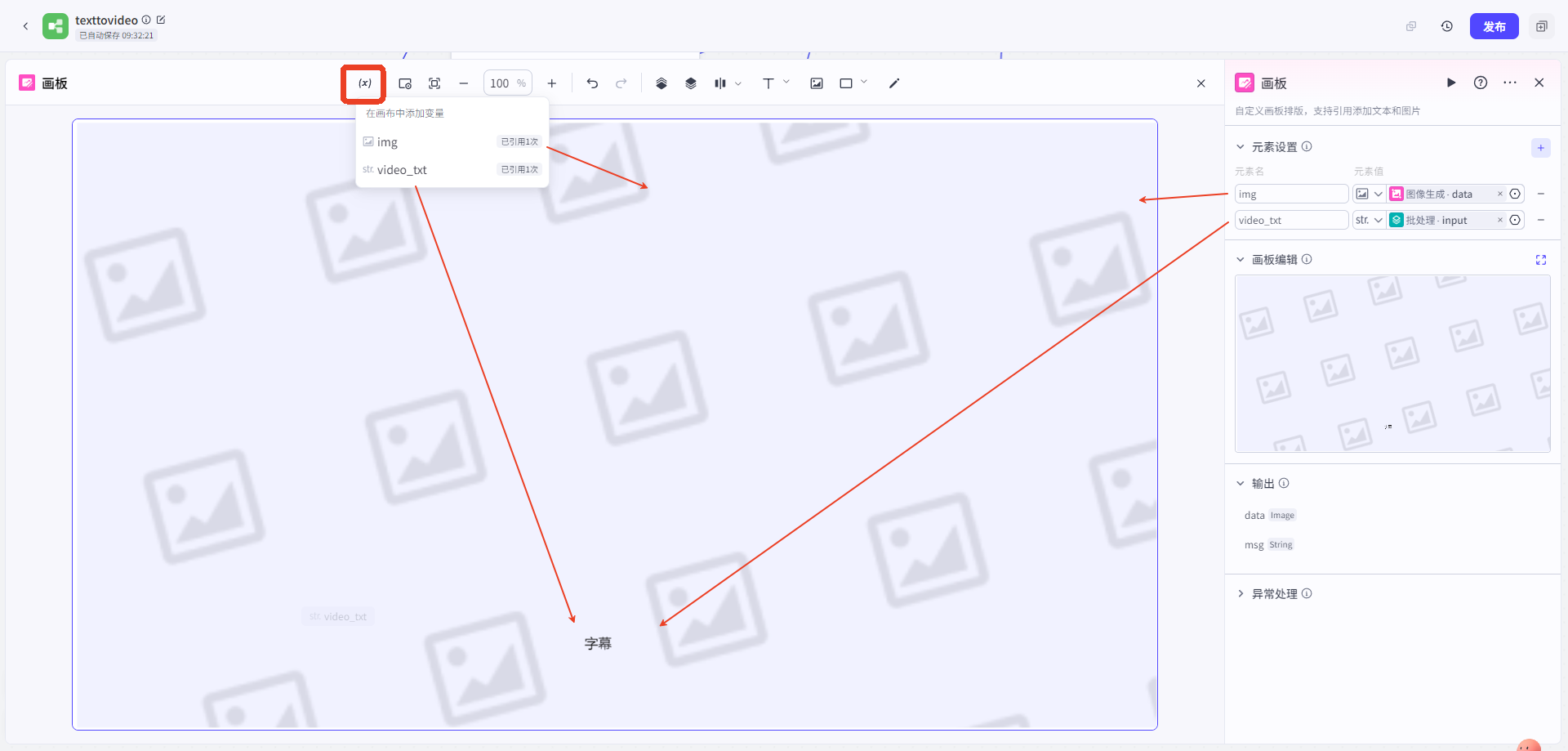Click the insert image toolbar icon
The width and height of the screenshot is (1568, 751).
point(816,83)
